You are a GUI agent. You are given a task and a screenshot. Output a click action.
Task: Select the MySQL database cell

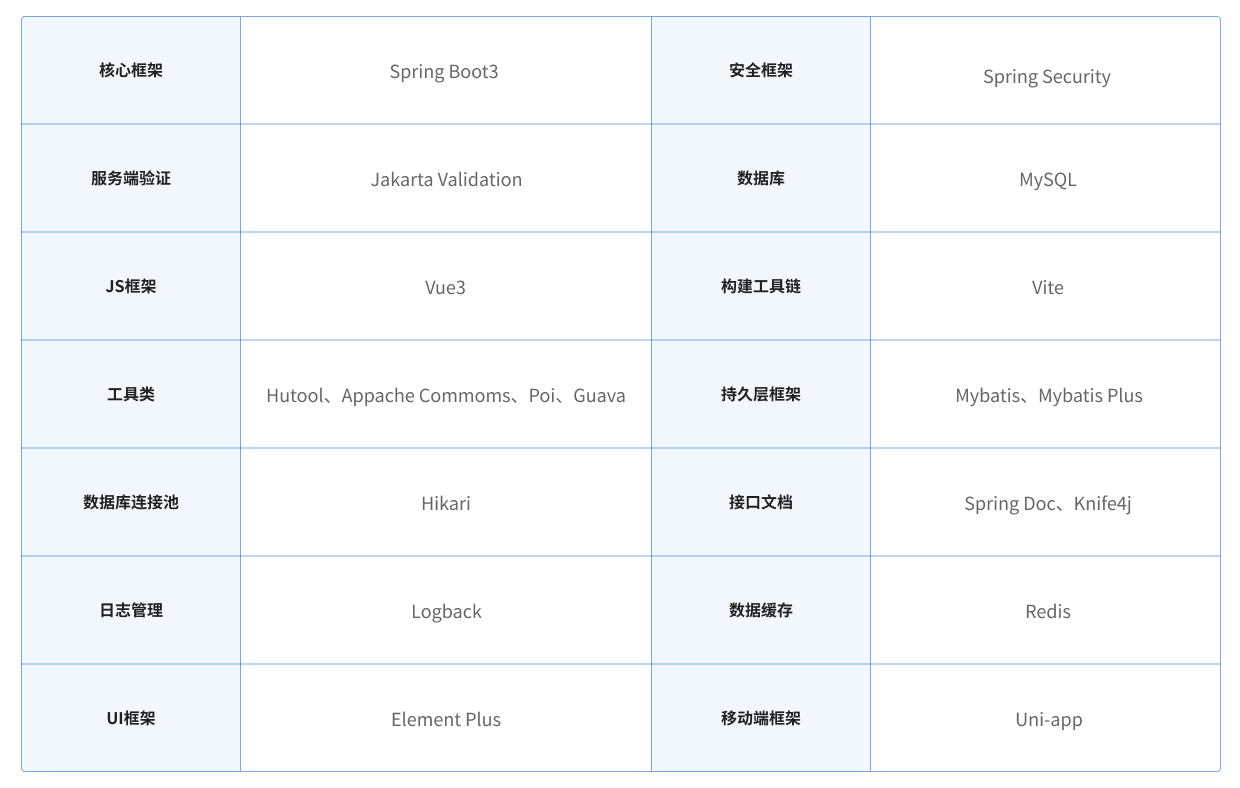tap(1045, 178)
